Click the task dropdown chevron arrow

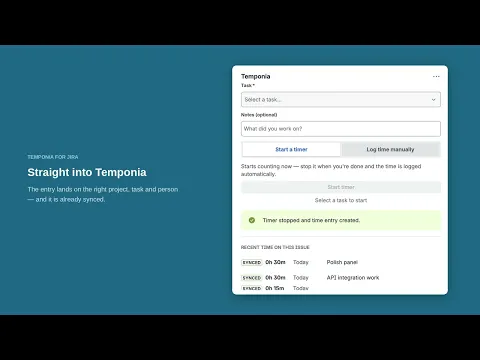(x=433, y=100)
